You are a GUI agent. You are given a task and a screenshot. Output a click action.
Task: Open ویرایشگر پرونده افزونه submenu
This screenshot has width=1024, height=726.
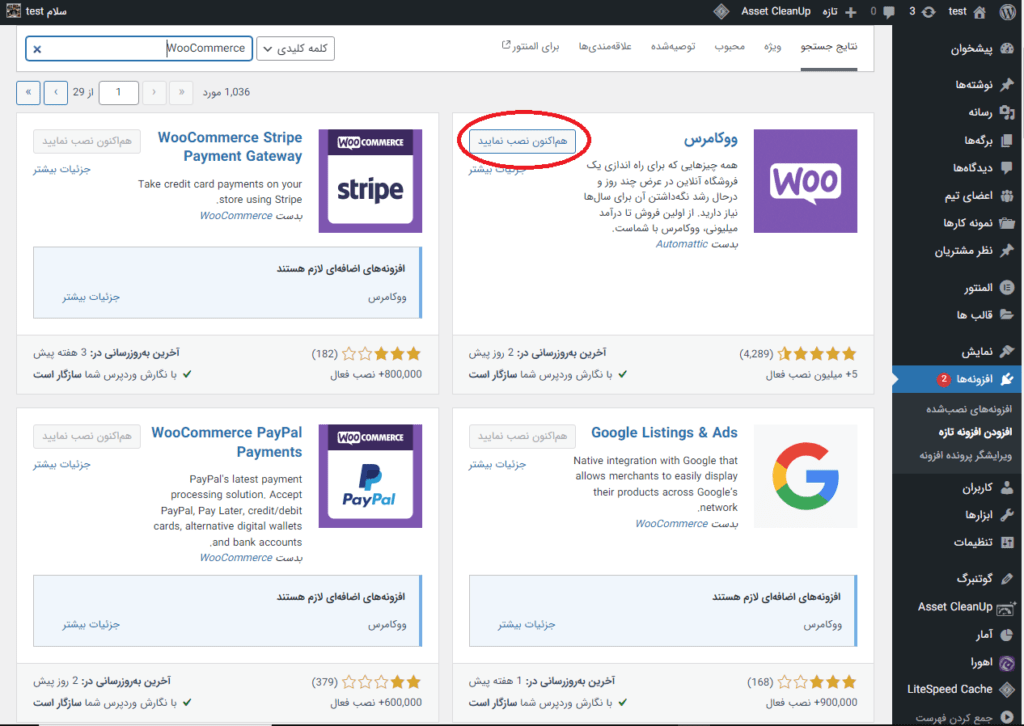coord(966,455)
